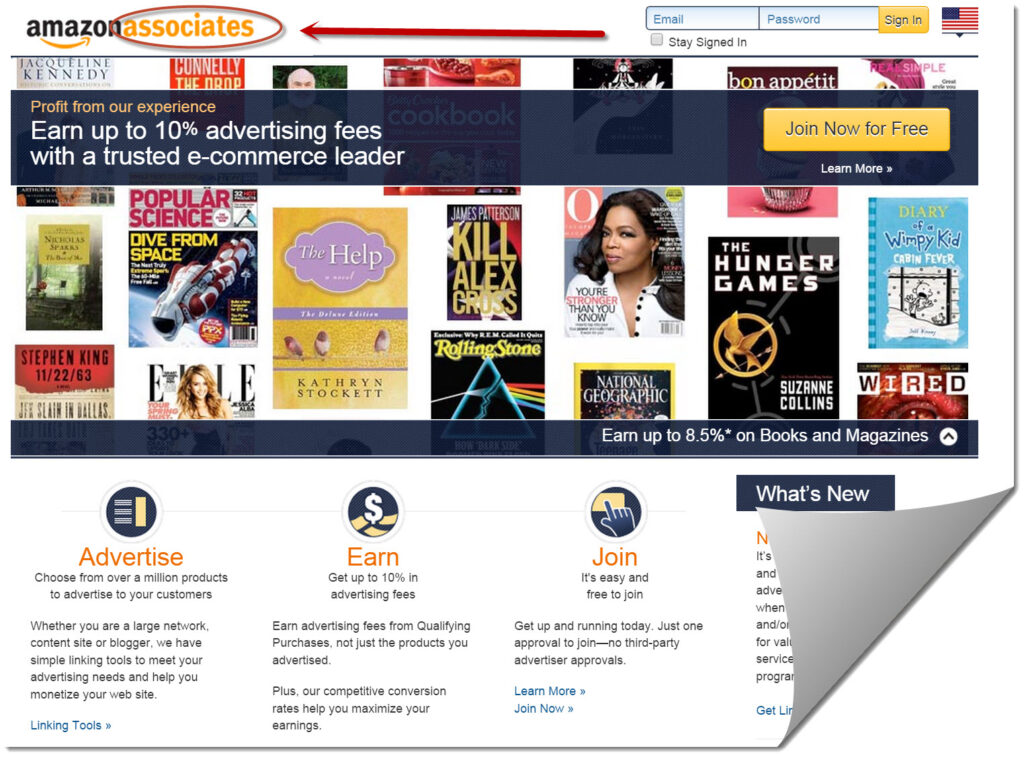Screen dimensions: 1024x757
Task: Open Learn More link in banner
Action: click(856, 169)
